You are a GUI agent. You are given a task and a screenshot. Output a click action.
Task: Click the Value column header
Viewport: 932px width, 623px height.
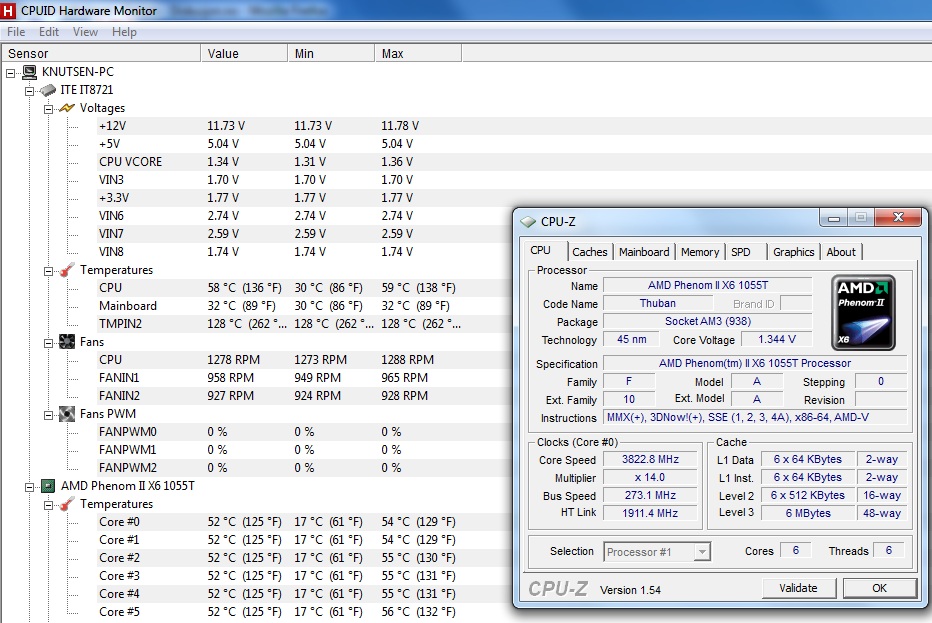point(244,54)
